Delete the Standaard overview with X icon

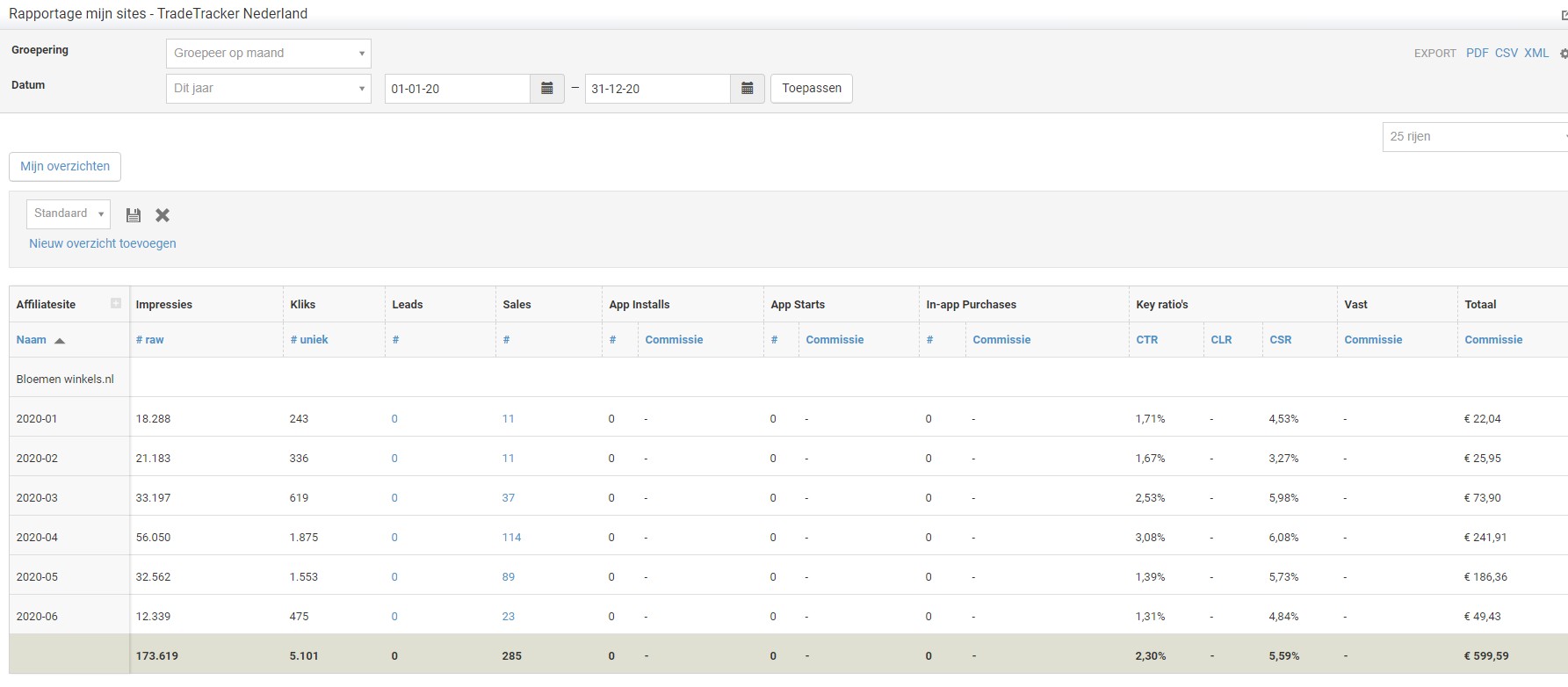163,215
